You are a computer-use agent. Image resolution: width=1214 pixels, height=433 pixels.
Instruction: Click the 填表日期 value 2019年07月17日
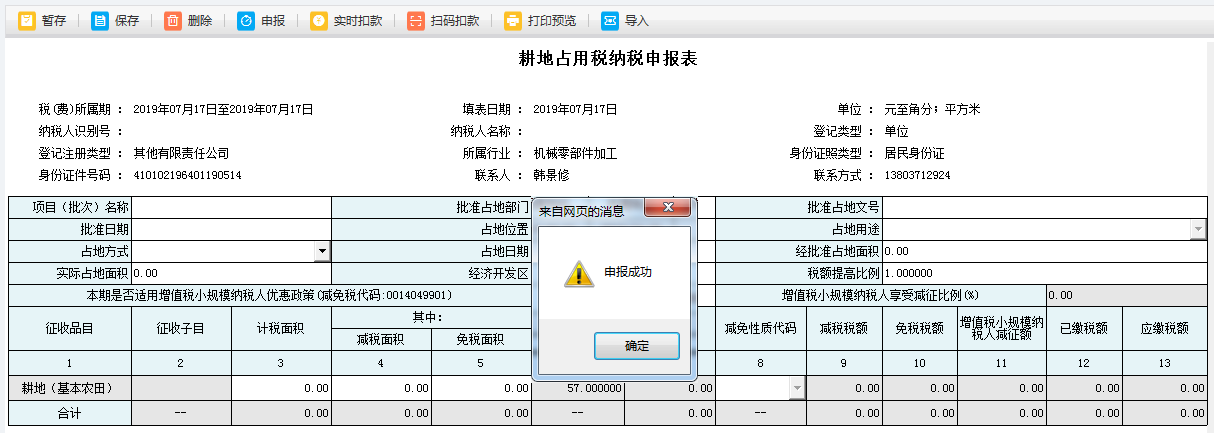[574, 109]
